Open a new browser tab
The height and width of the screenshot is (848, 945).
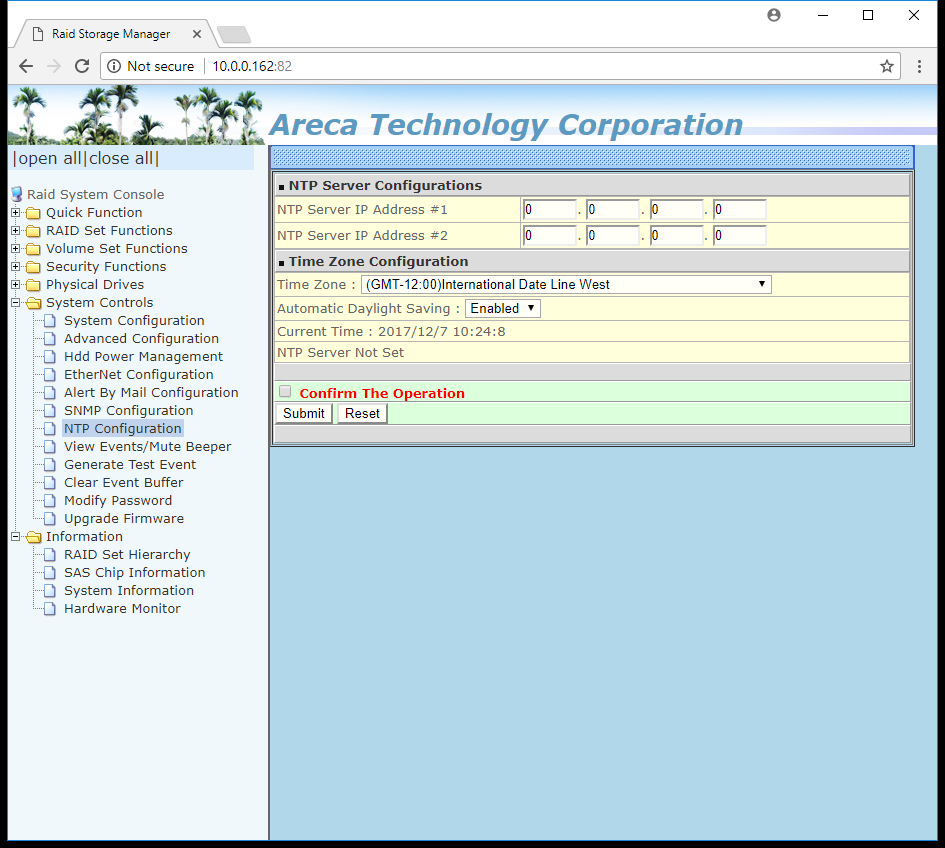coord(234,34)
